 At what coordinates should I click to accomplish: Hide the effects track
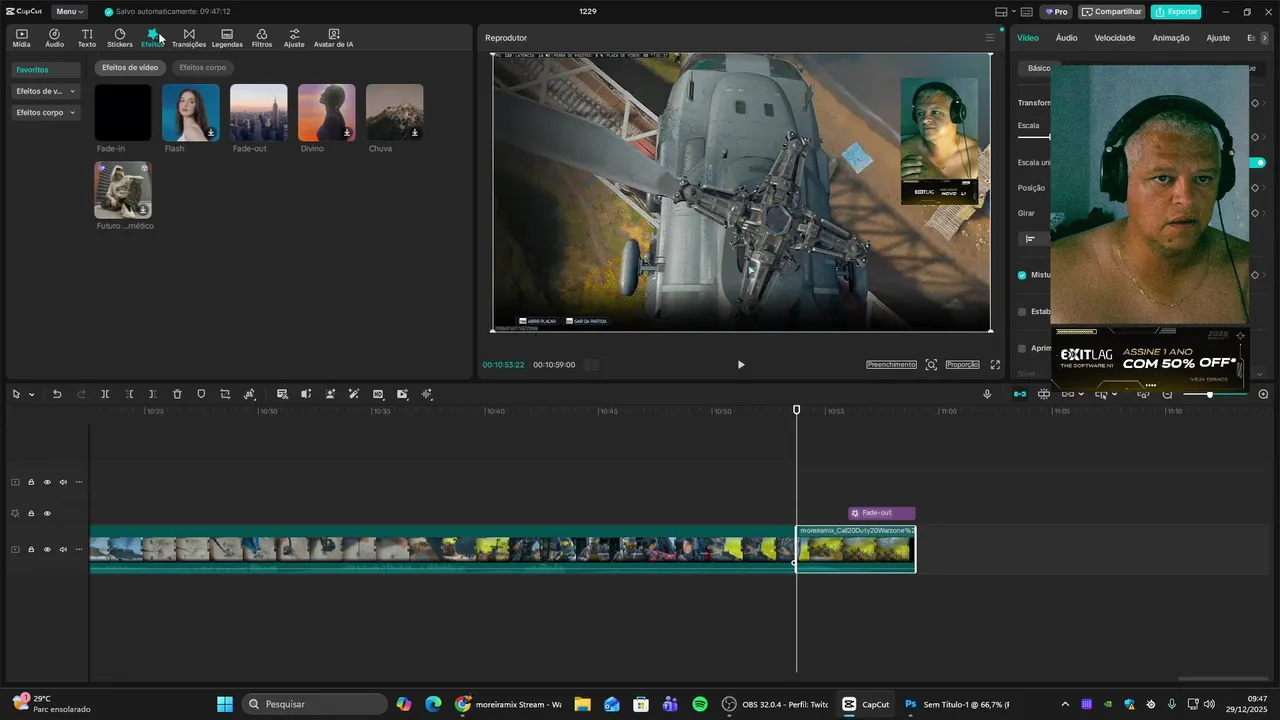pos(47,514)
